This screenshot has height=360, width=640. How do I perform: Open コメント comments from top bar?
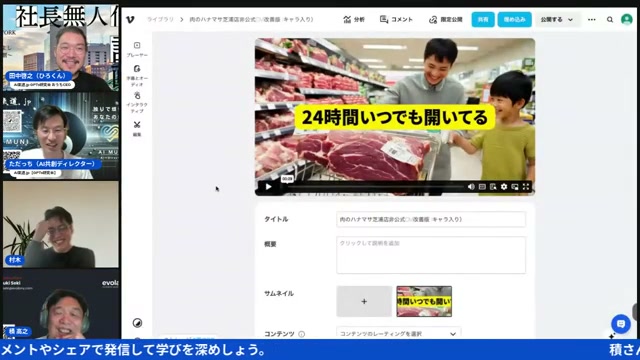pyautogui.click(x=396, y=19)
